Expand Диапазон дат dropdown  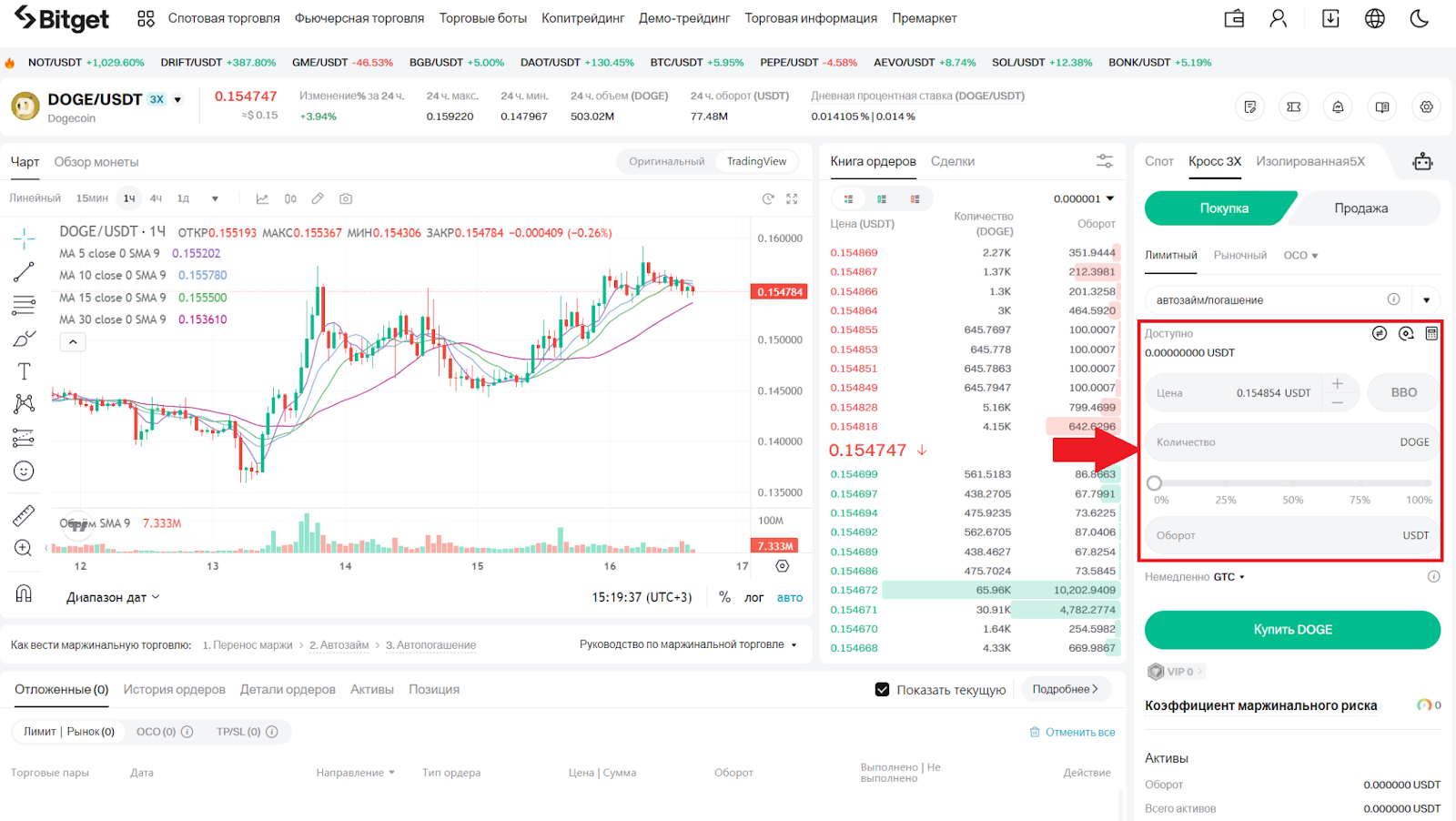coord(113,598)
